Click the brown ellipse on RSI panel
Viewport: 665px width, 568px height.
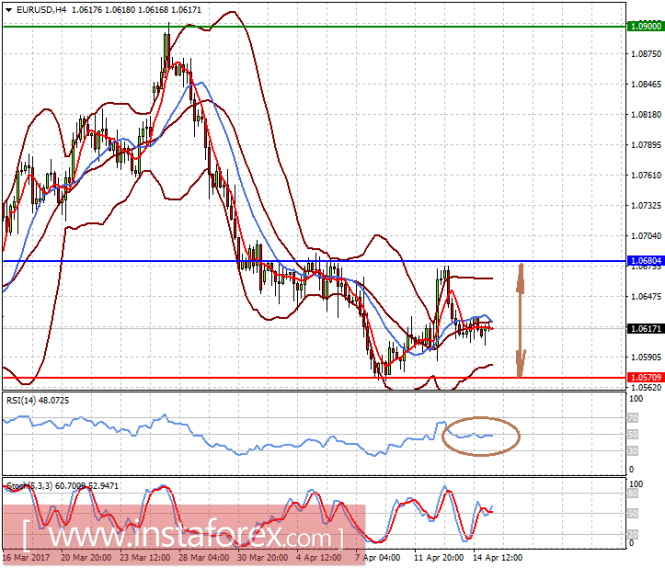pos(481,436)
